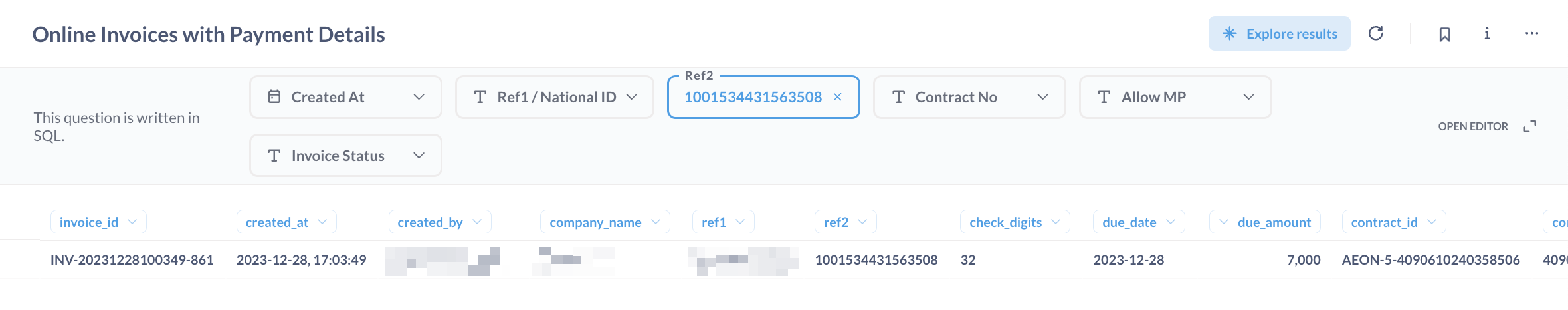Open the Invoice Status filter dropdown

click(345, 156)
